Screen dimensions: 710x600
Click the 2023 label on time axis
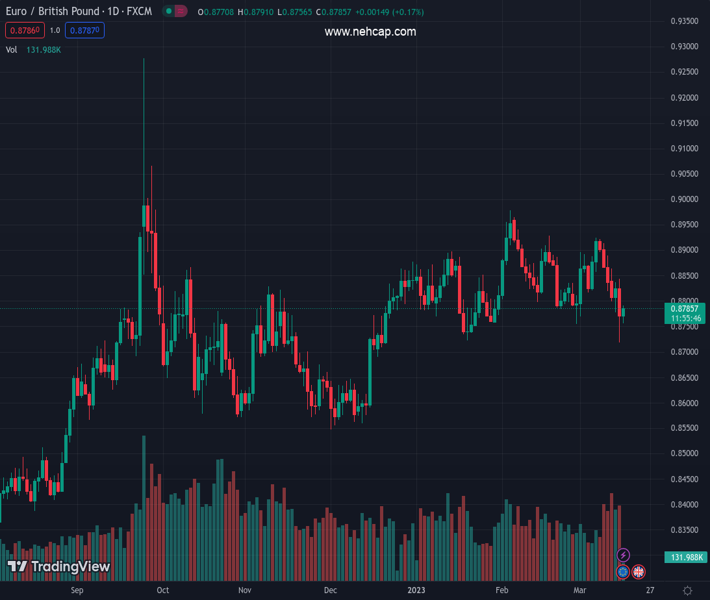click(417, 590)
